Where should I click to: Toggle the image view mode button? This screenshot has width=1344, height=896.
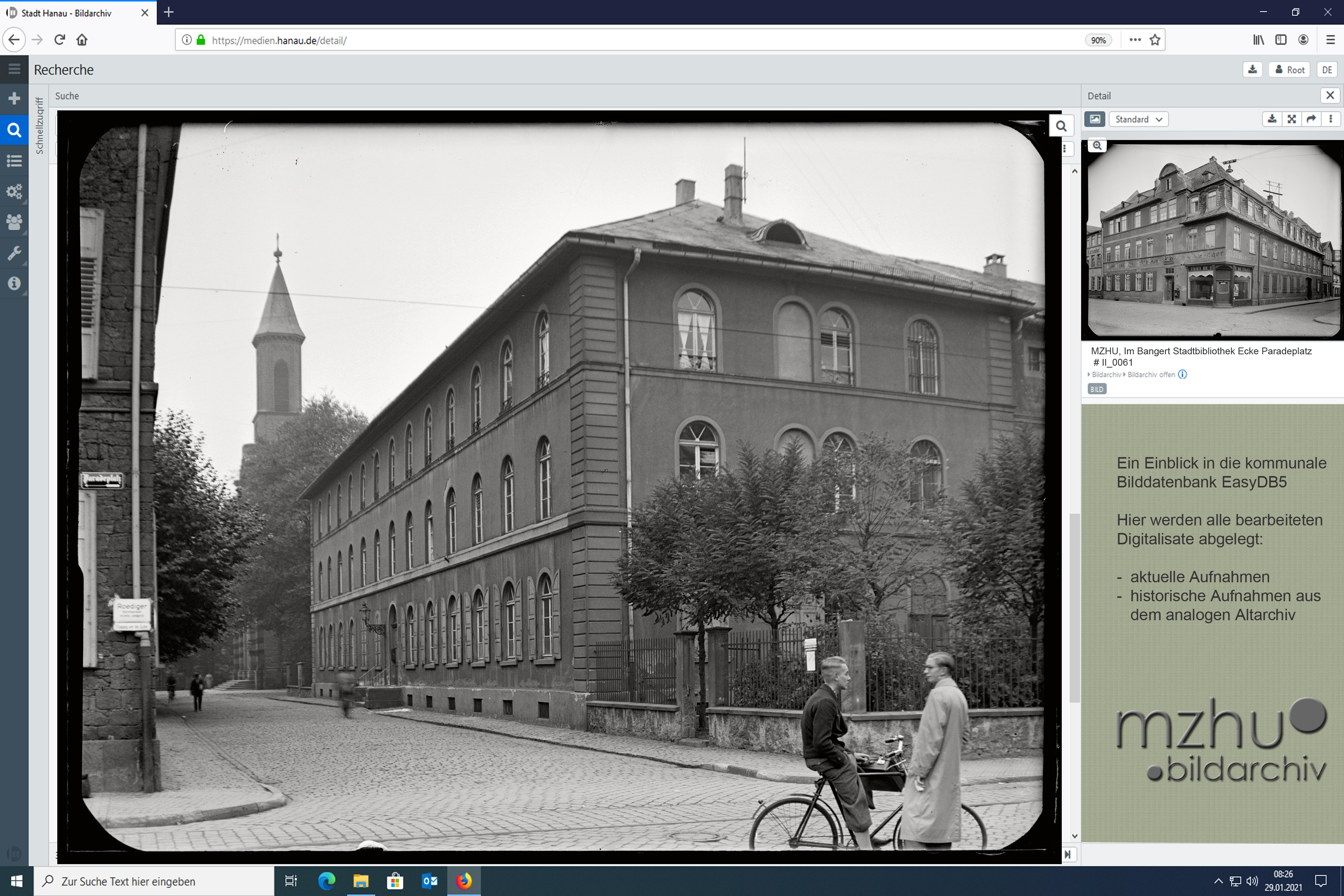tap(1095, 119)
